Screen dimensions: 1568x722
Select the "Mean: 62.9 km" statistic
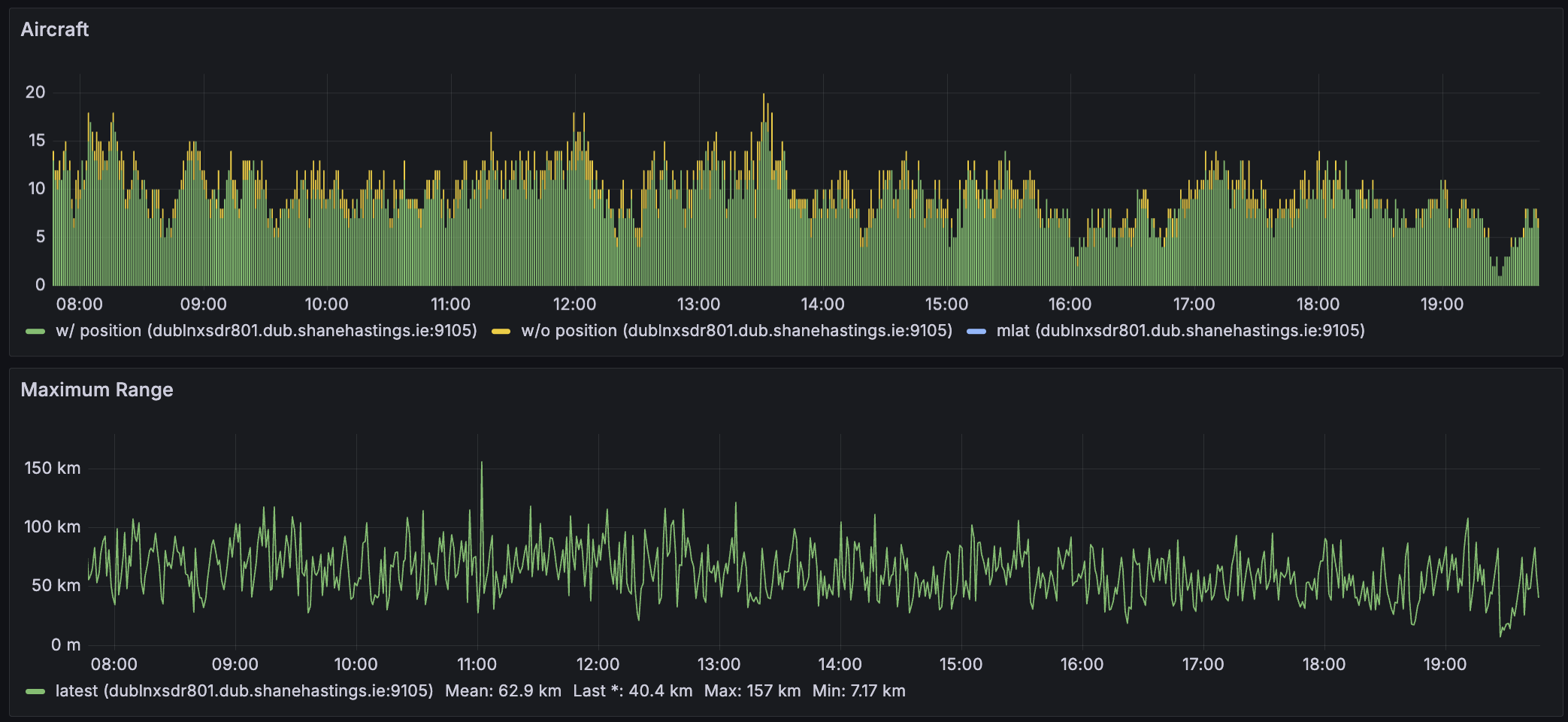tap(502, 690)
